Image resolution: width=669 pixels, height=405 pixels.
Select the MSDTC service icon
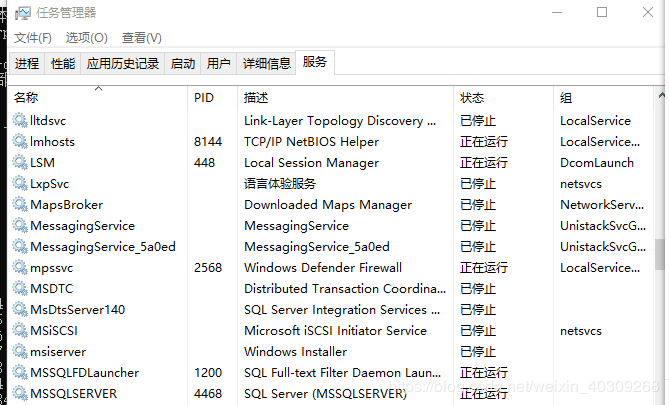point(20,288)
